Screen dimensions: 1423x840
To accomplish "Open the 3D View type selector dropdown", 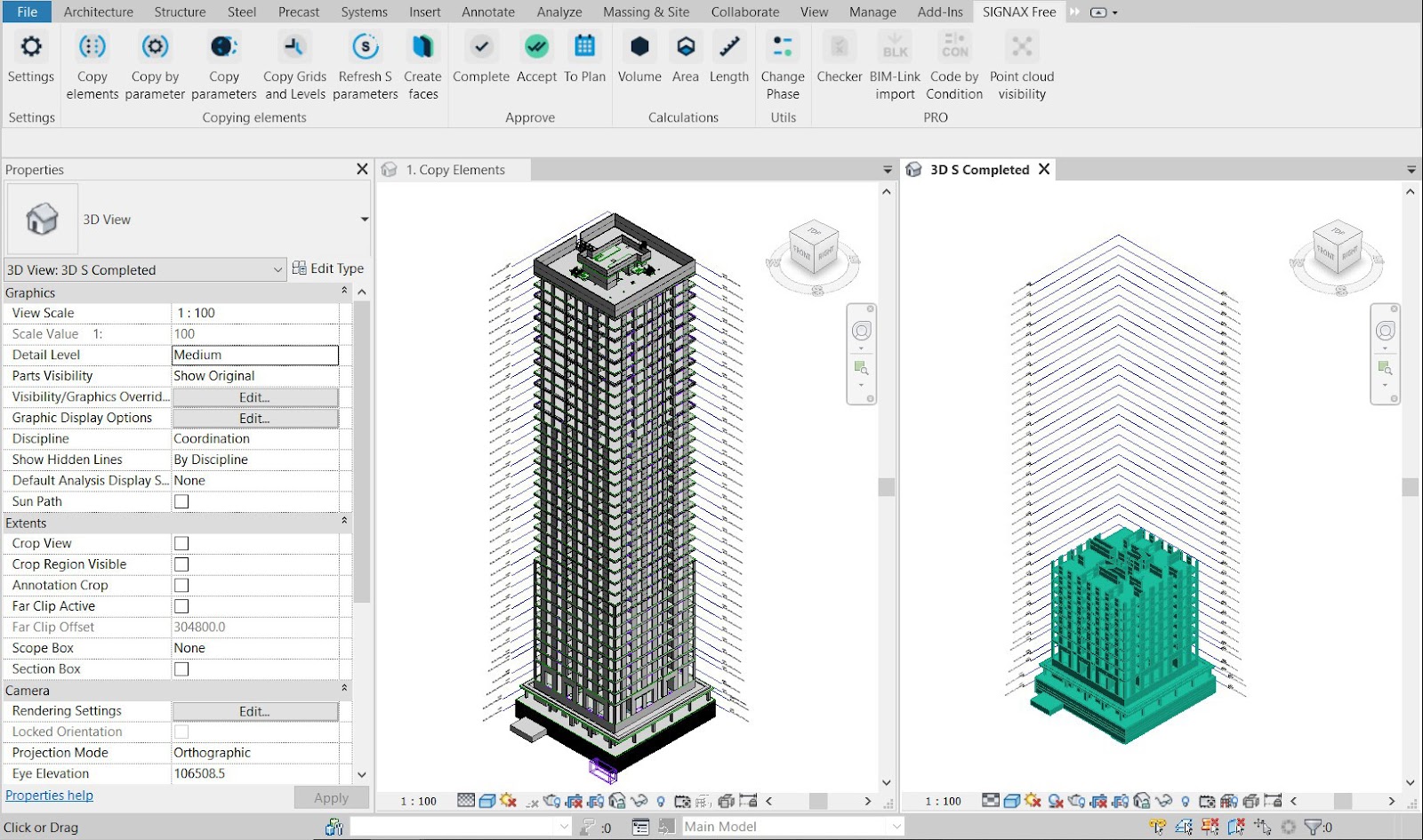I will pos(364,220).
